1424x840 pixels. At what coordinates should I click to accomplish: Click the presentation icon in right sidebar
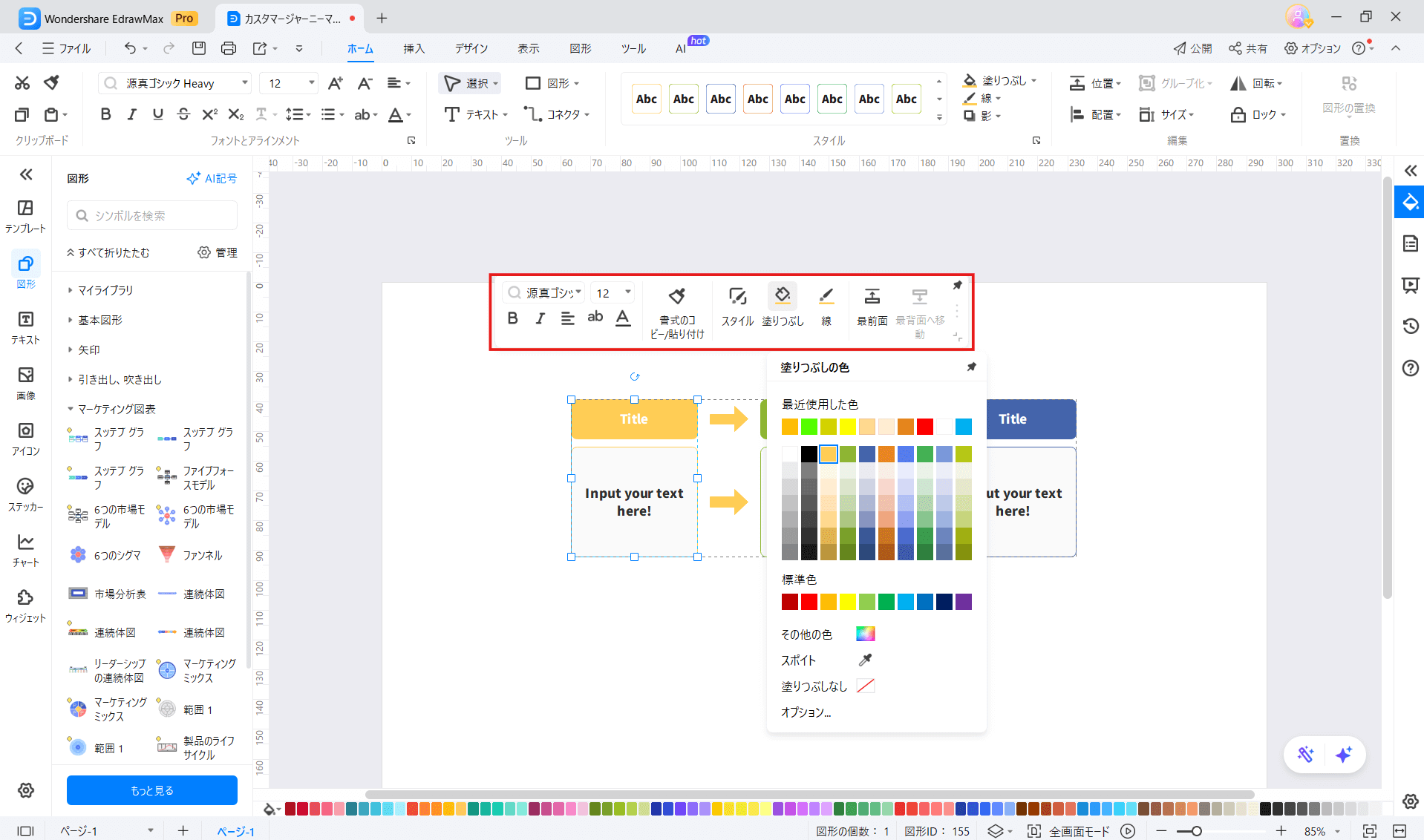pyautogui.click(x=1410, y=285)
